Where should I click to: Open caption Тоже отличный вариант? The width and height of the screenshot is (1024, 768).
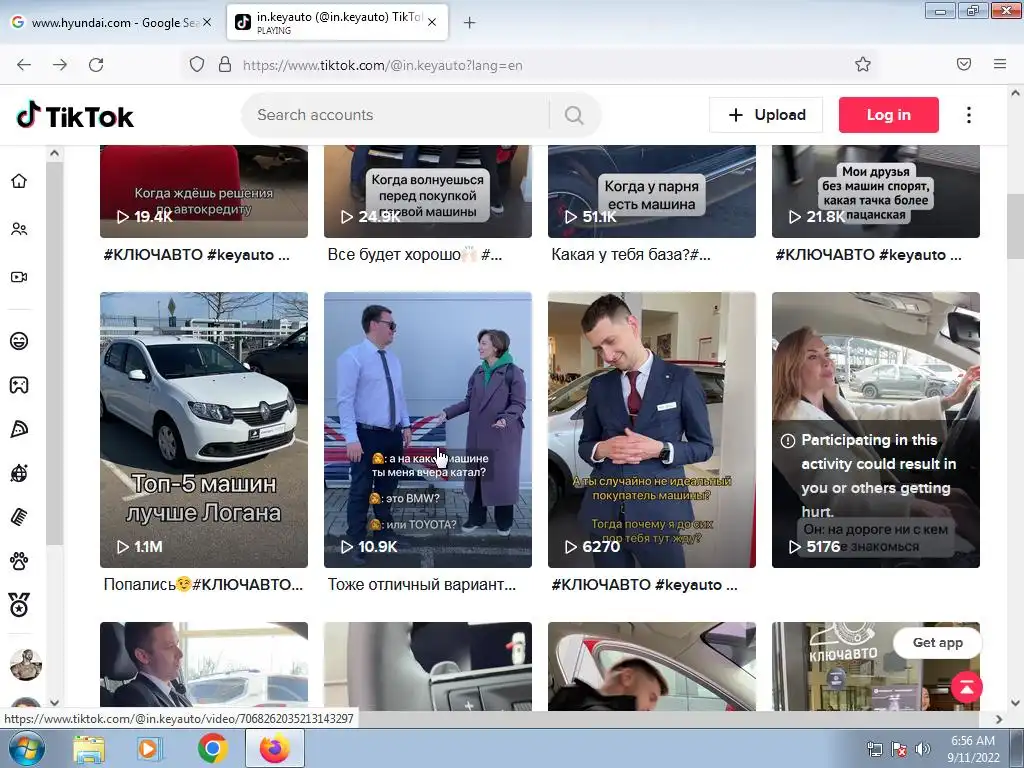click(x=422, y=584)
